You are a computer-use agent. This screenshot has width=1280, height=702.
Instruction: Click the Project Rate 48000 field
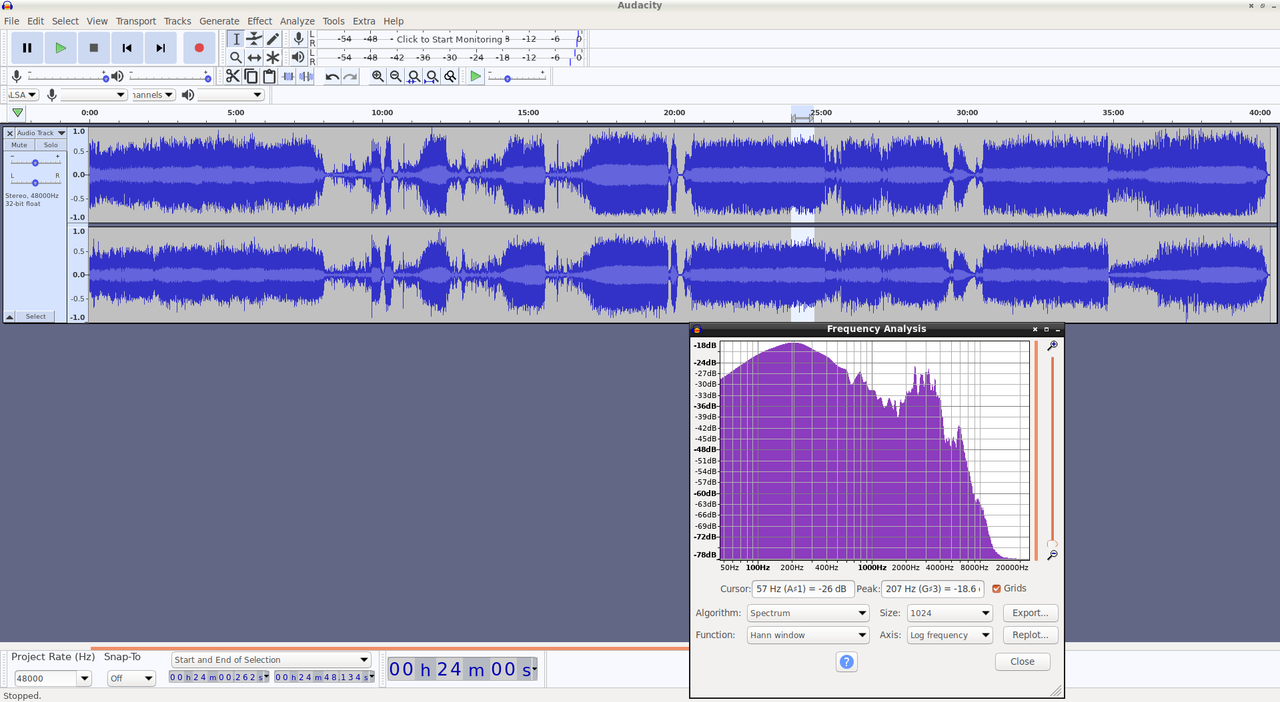(x=44, y=678)
